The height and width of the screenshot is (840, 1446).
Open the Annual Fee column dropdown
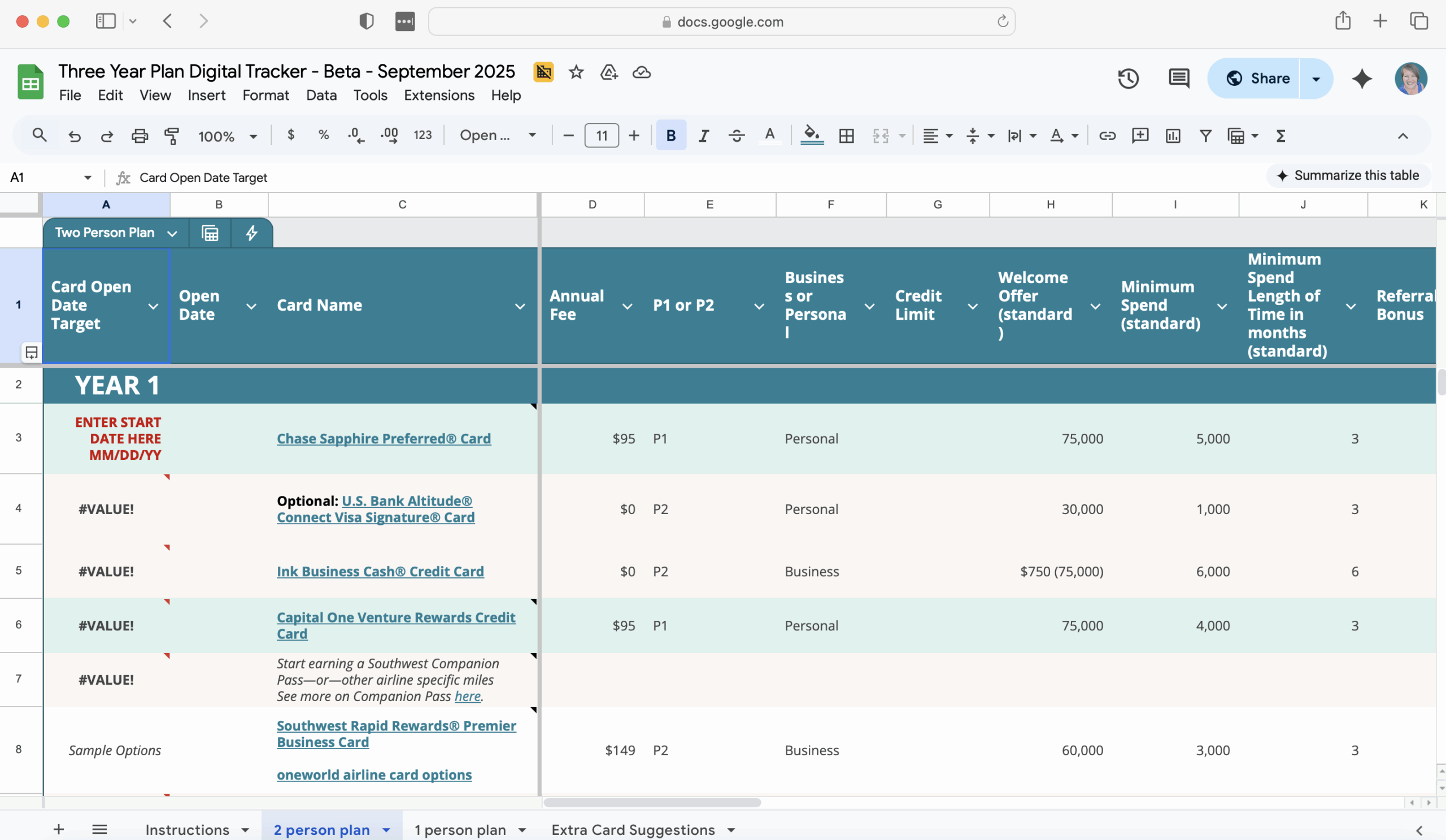pos(627,306)
